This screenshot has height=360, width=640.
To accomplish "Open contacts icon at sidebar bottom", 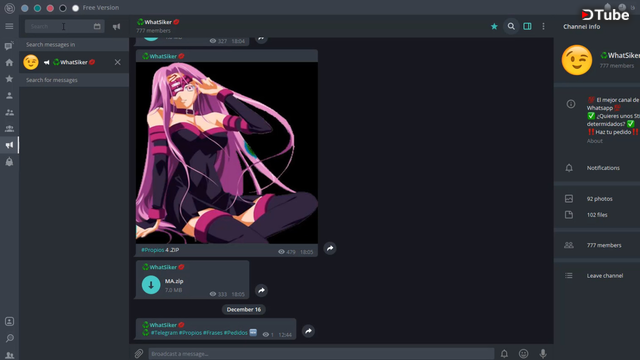I will pyautogui.click(x=9, y=322).
